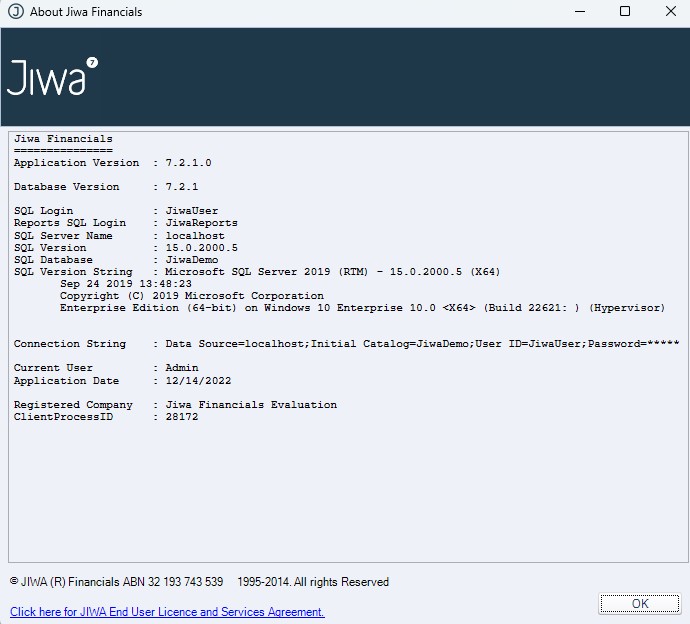690x624 pixels.
Task: Click the Current User Admin line
Action: [x=105, y=368]
